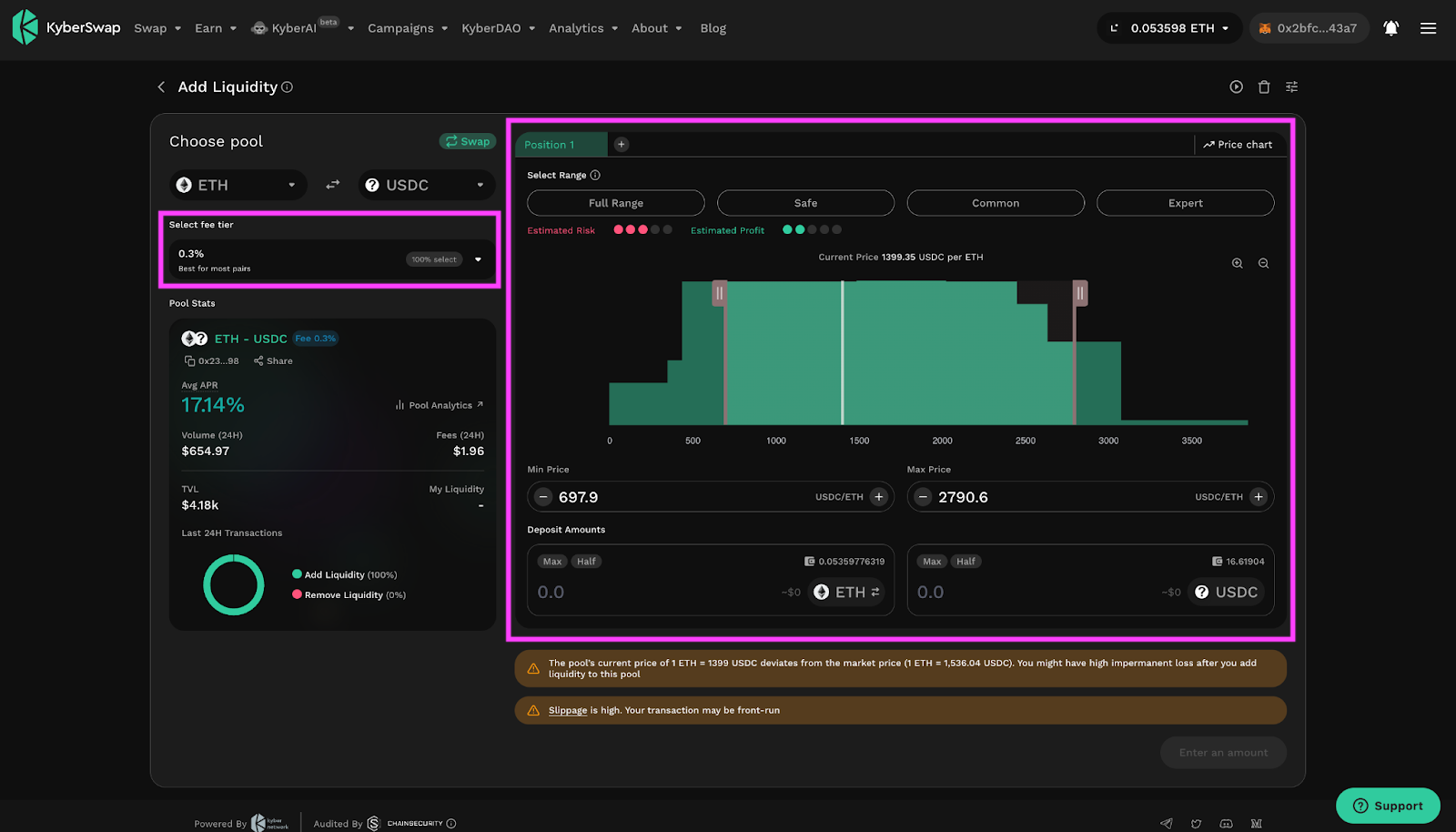The width and height of the screenshot is (1456, 832).
Task: Open wallet 0x2bfc...43a7
Action: pos(1309,28)
